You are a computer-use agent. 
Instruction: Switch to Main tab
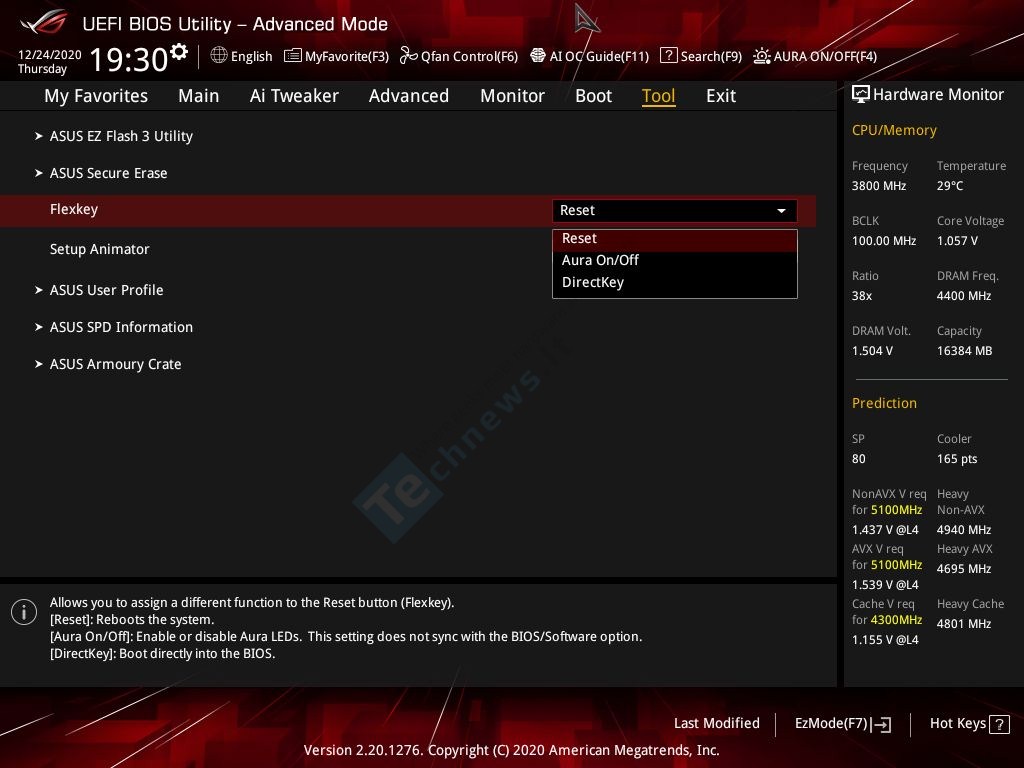click(199, 96)
